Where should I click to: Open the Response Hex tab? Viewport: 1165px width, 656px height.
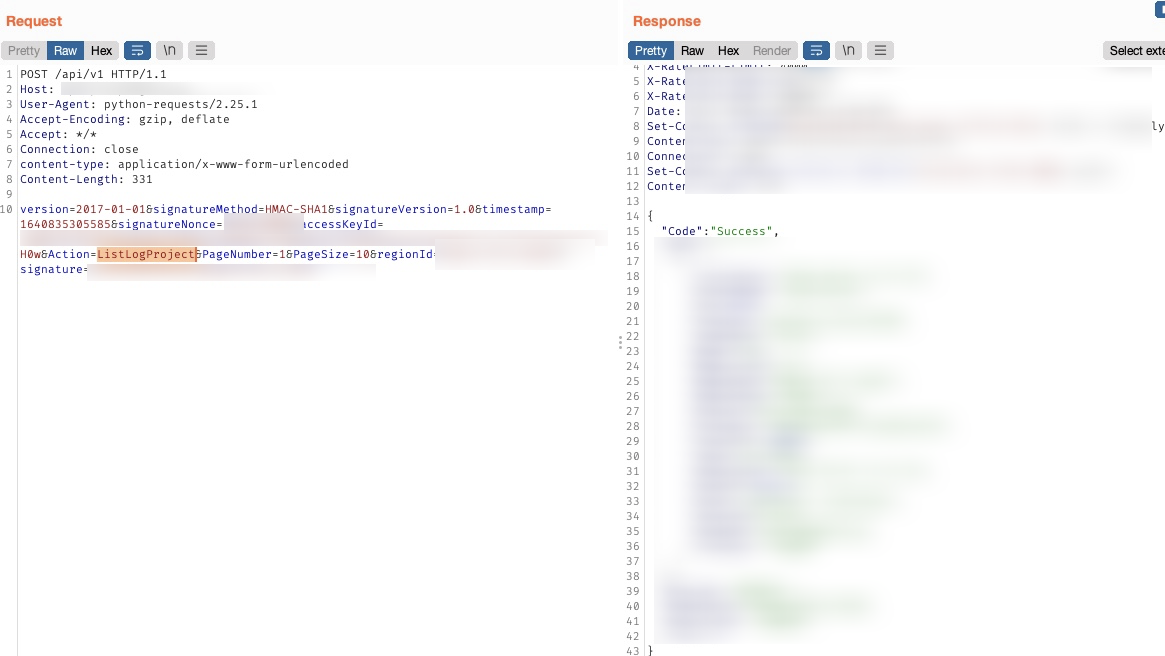(x=728, y=51)
